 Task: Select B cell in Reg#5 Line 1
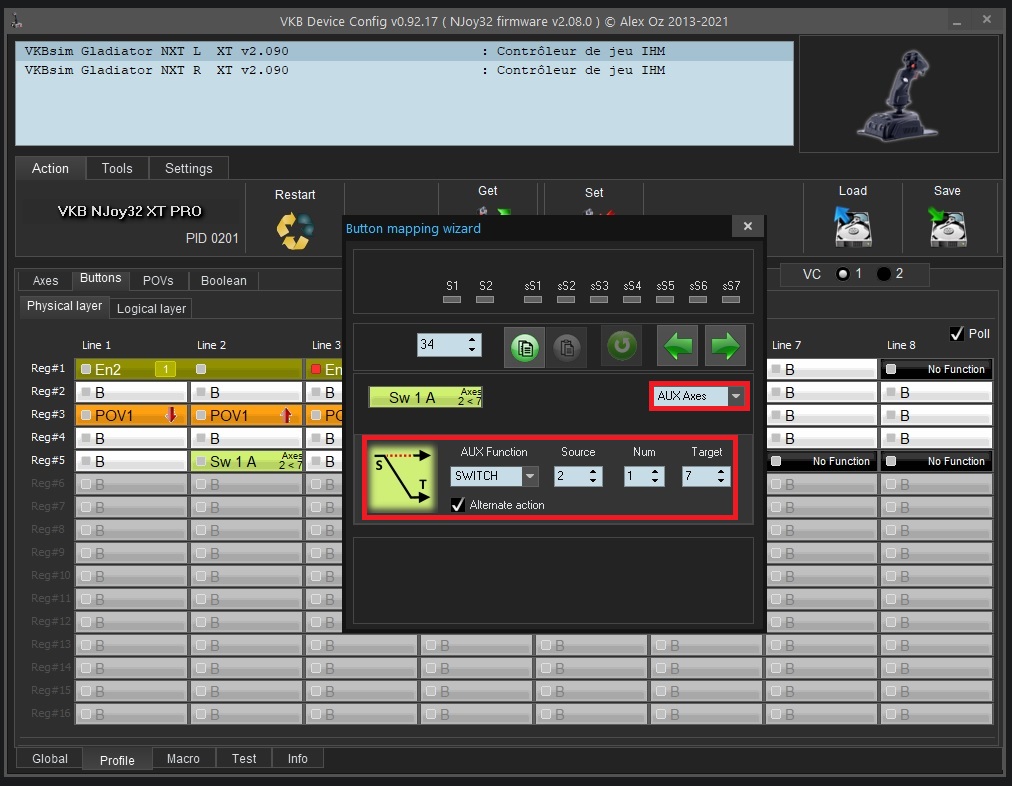pos(132,461)
